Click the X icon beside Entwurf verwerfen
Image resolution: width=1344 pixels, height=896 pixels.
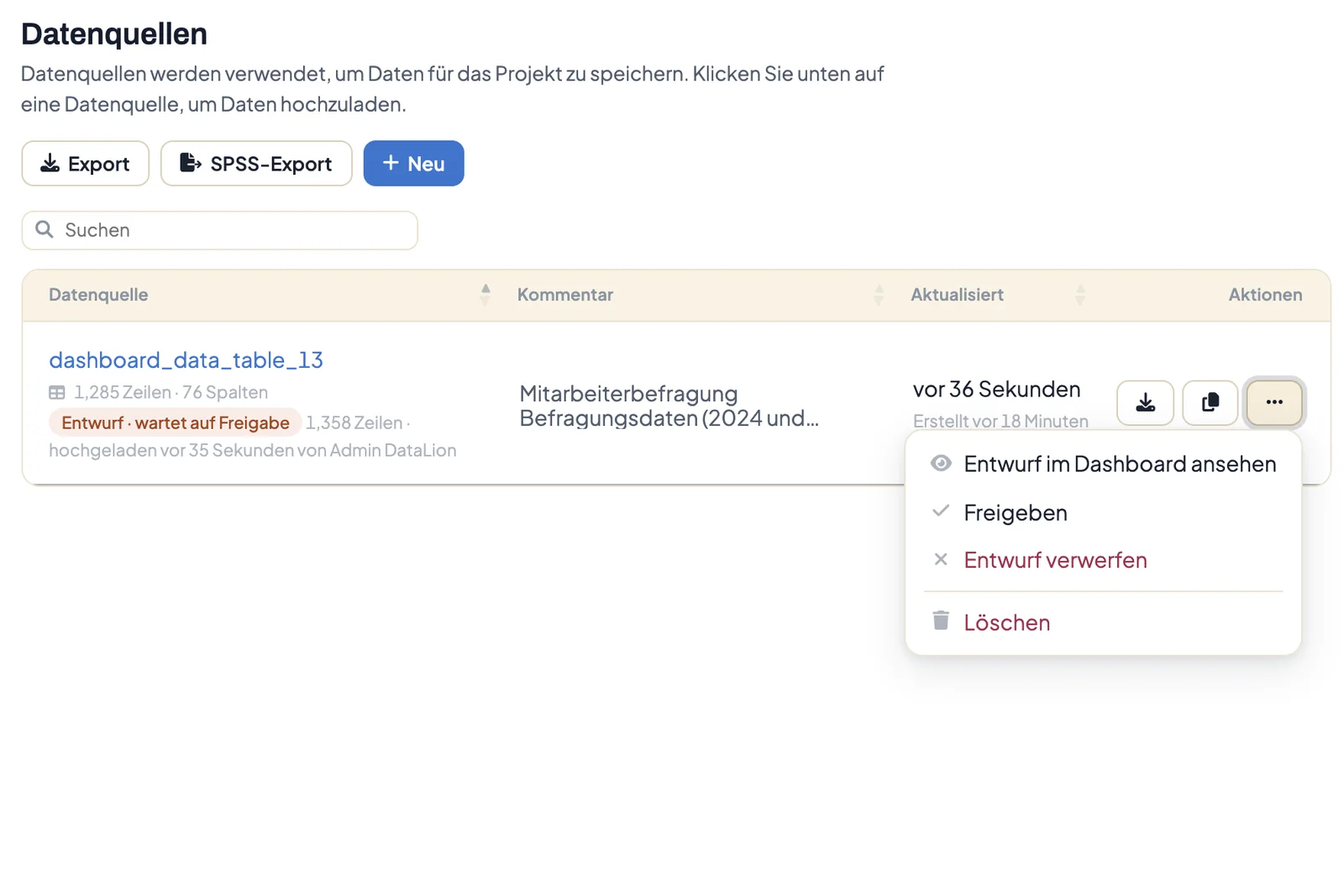[x=941, y=559]
